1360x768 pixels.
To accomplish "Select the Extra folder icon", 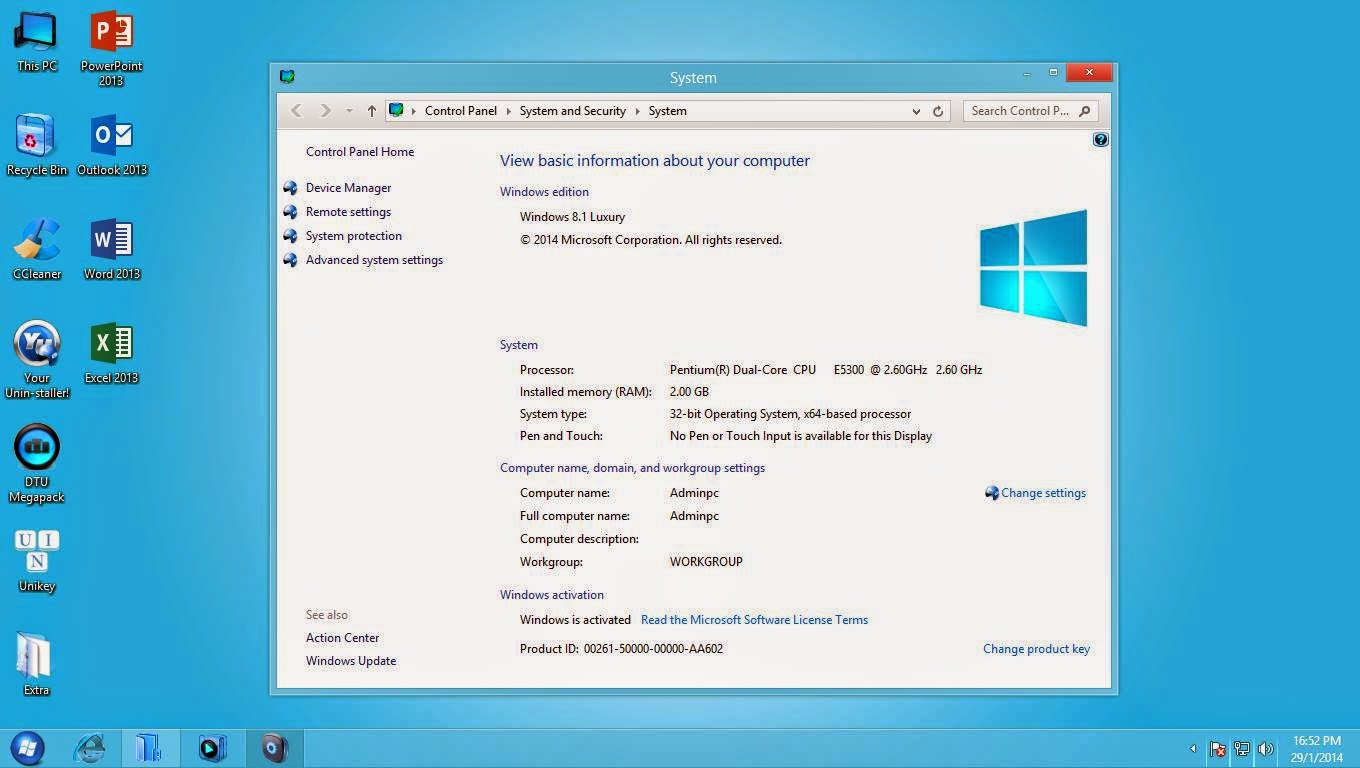I will (x=36, y=664).
